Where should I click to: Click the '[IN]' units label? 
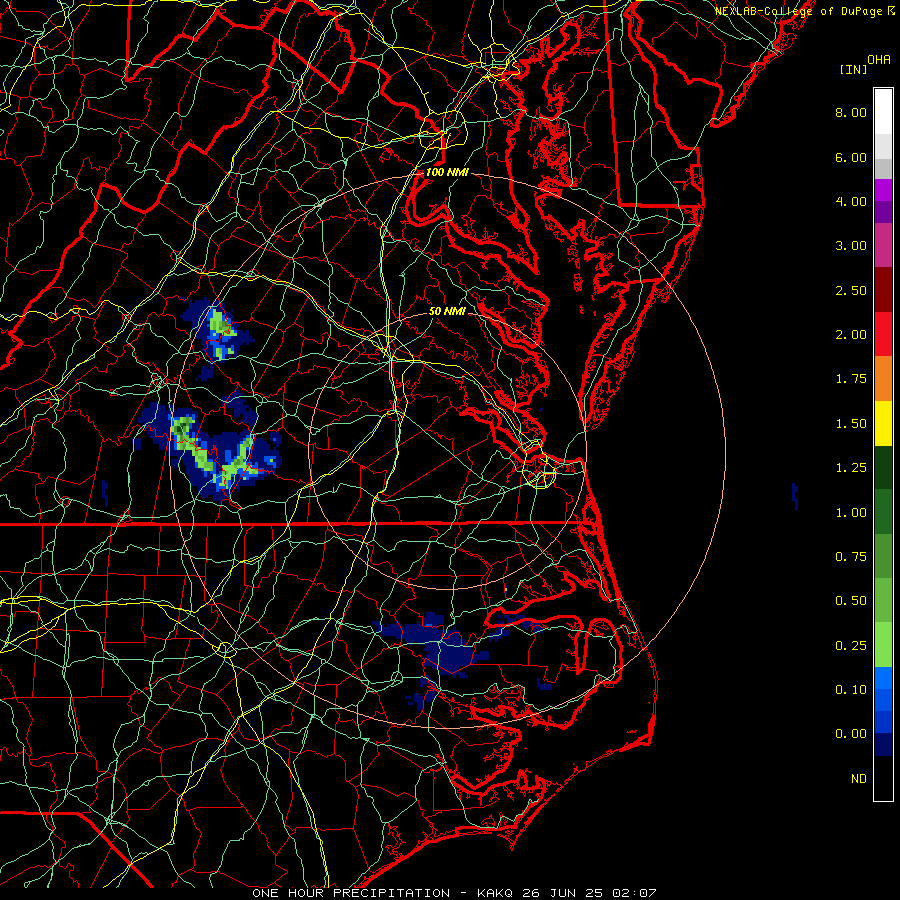[853, 69]
